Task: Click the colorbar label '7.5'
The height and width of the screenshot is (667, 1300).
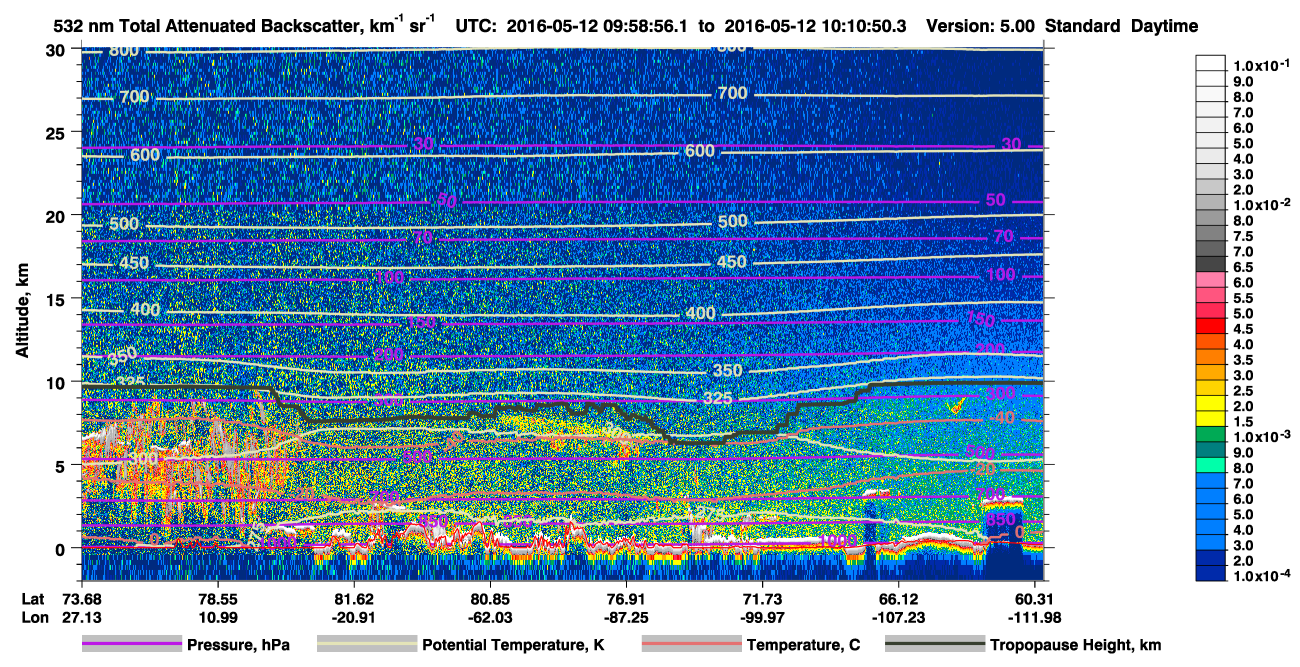Action: pyautogui.click(x=1243, y=236)
